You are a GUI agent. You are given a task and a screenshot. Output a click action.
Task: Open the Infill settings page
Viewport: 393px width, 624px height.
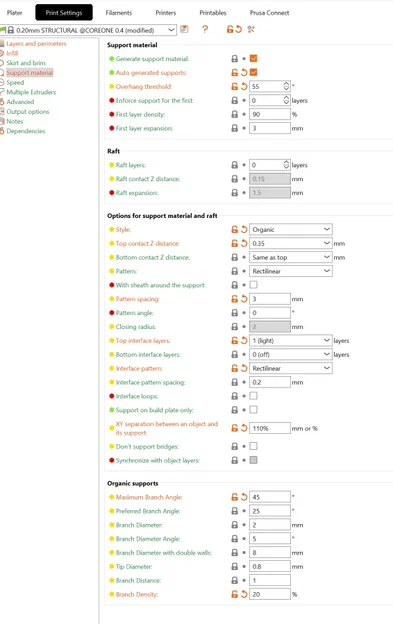[x=12, y=53]
